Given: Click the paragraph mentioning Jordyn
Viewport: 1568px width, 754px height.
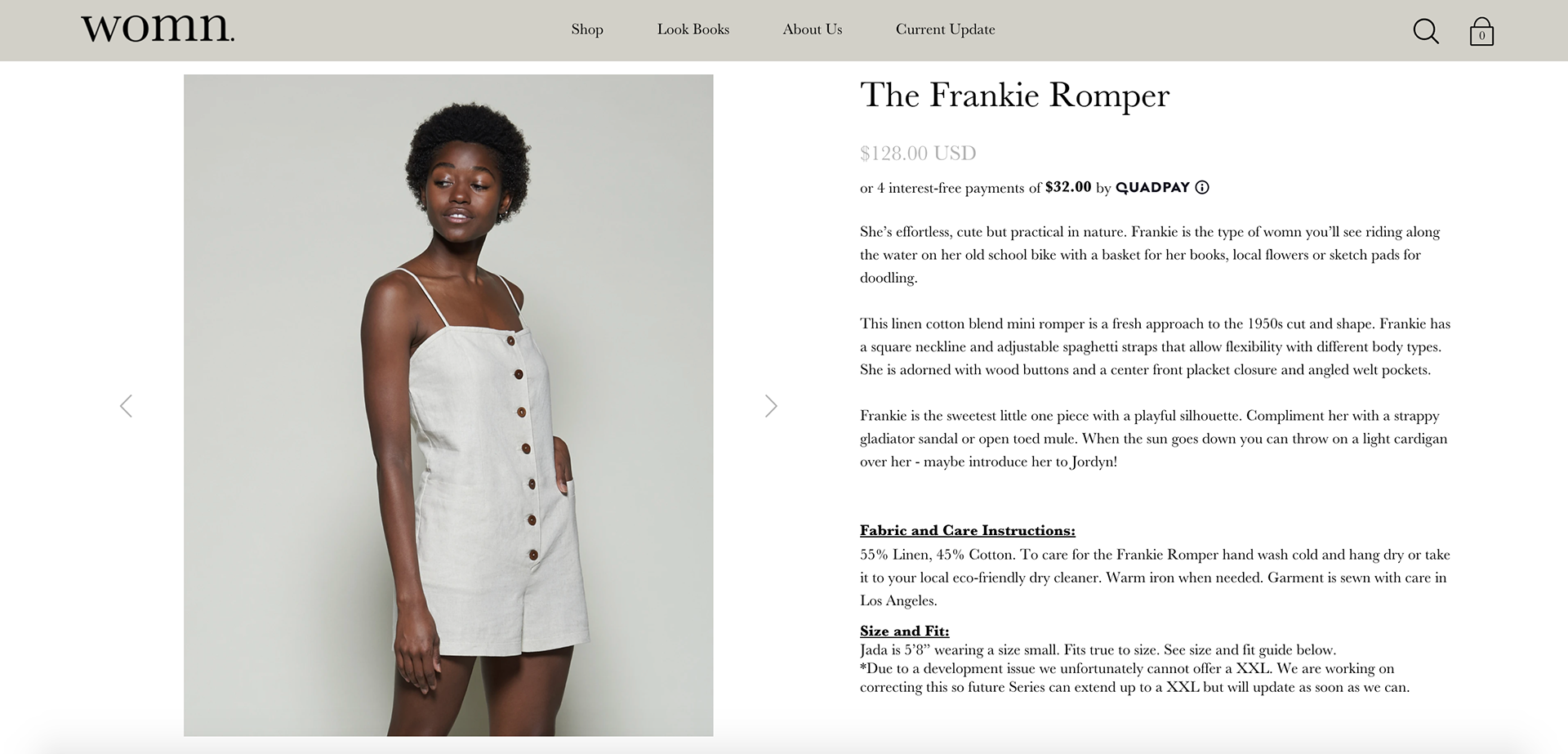Looking at the screenshot, I should tap(1153, 439).
